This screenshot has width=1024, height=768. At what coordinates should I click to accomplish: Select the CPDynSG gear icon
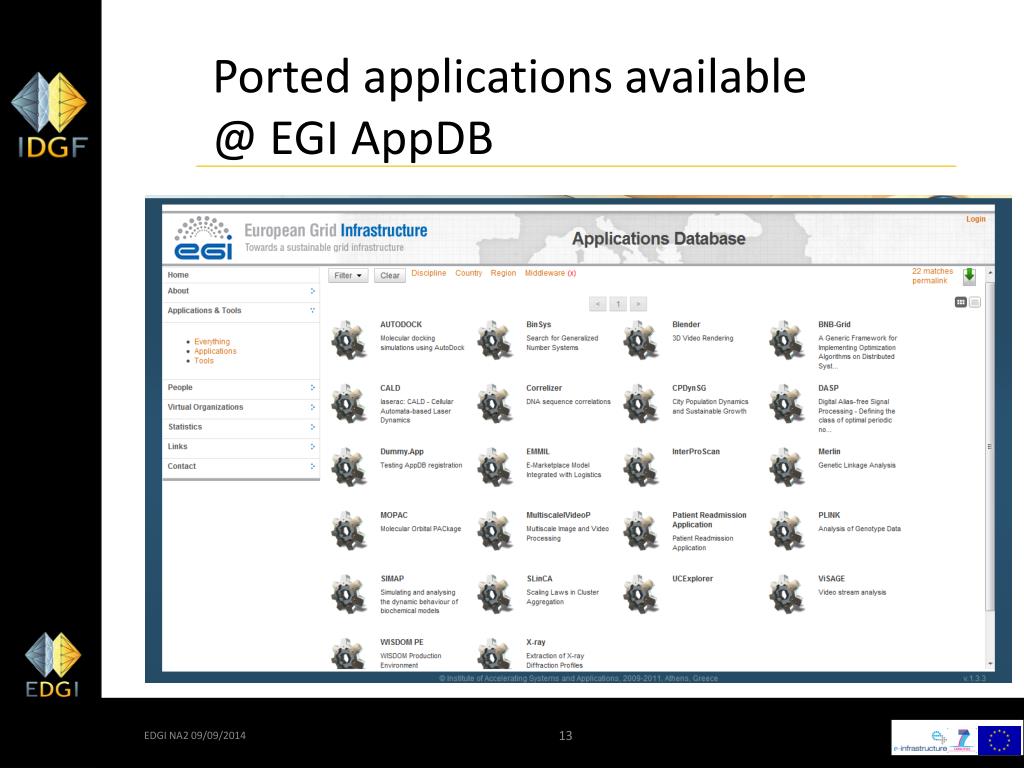tap(641, 404)
